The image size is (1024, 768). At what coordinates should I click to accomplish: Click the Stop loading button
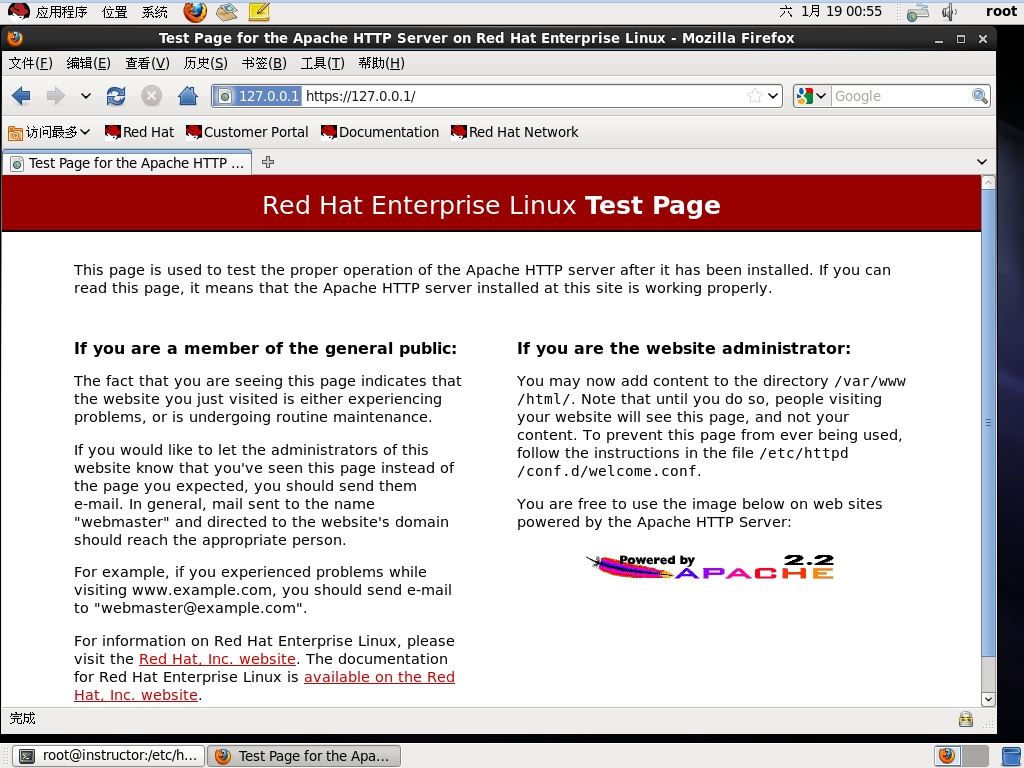point(151,97)
